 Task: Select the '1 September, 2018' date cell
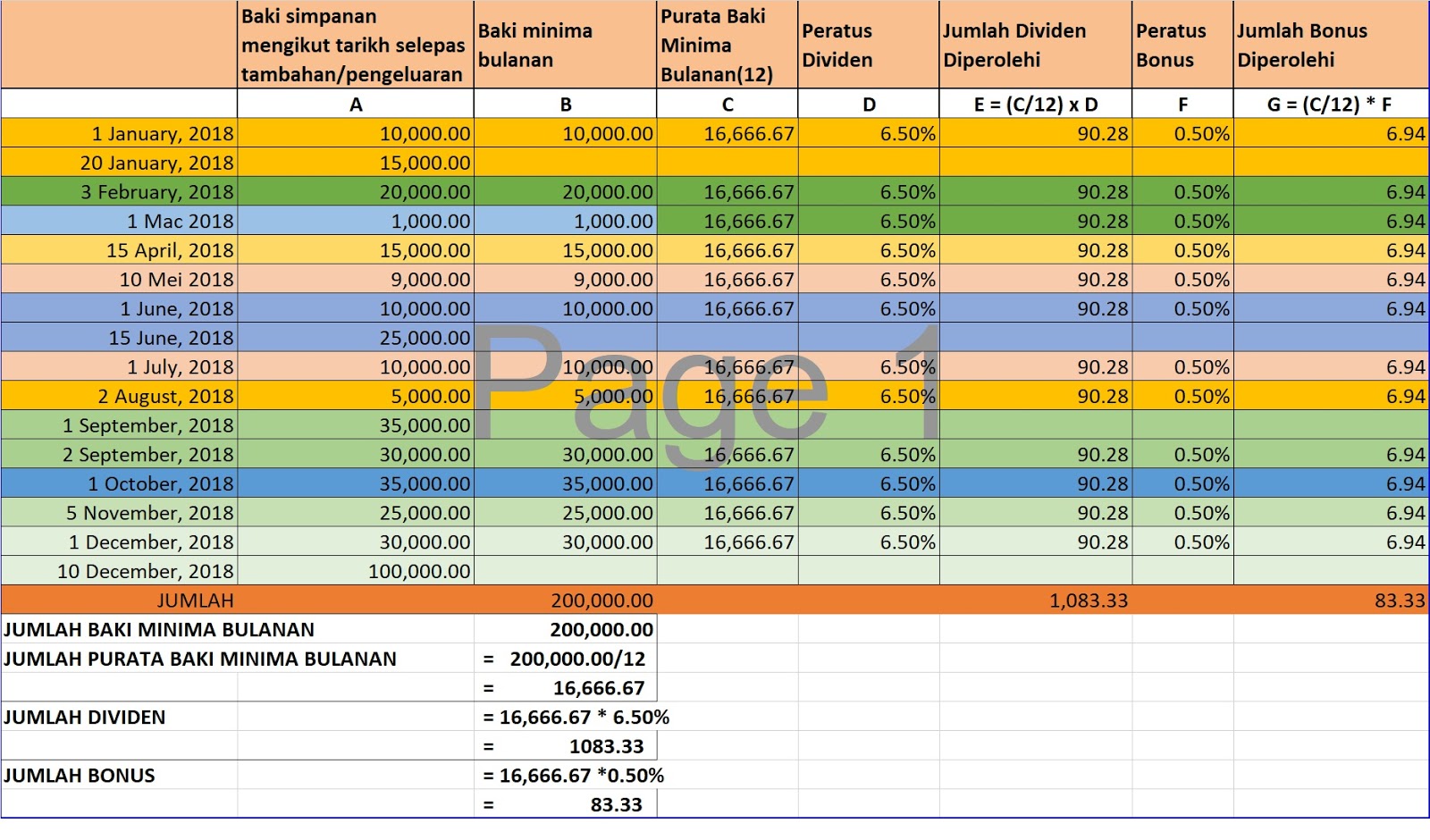[x=119, y=425]
